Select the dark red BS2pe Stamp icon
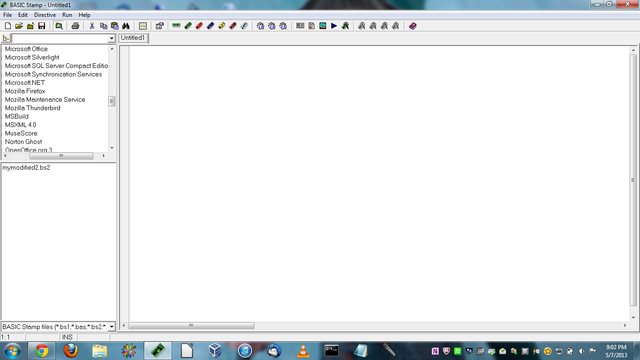Image resolution: width=640 pixels, height=360 pixels. pos(233,26)
